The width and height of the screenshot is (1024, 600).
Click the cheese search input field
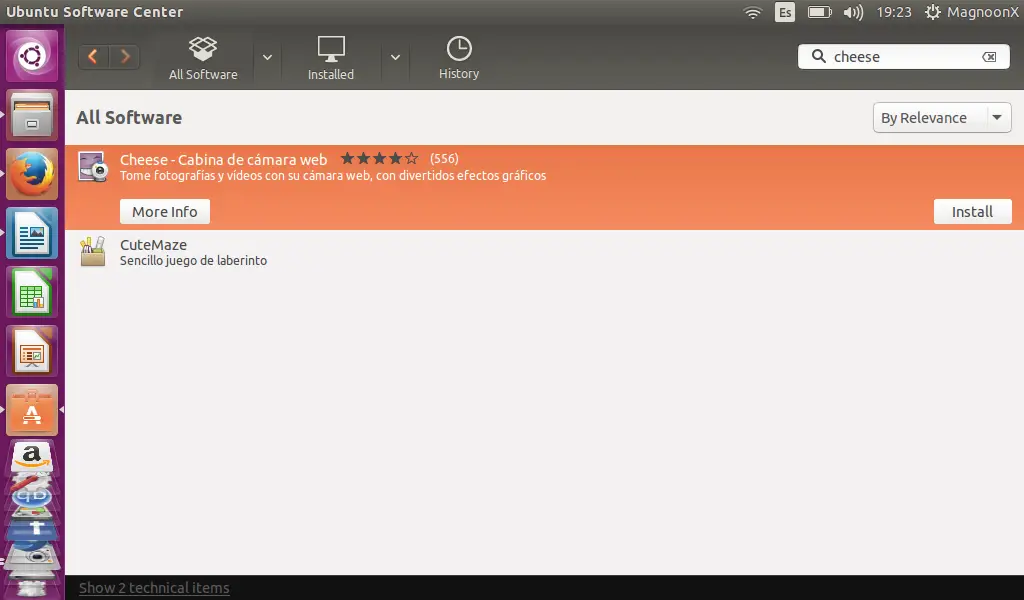(900, 57)
